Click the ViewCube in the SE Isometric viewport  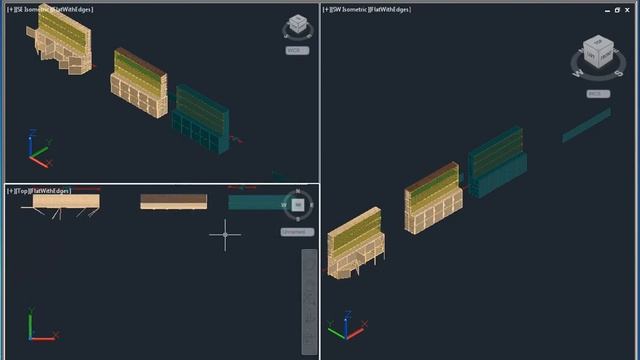coord(298,24)
